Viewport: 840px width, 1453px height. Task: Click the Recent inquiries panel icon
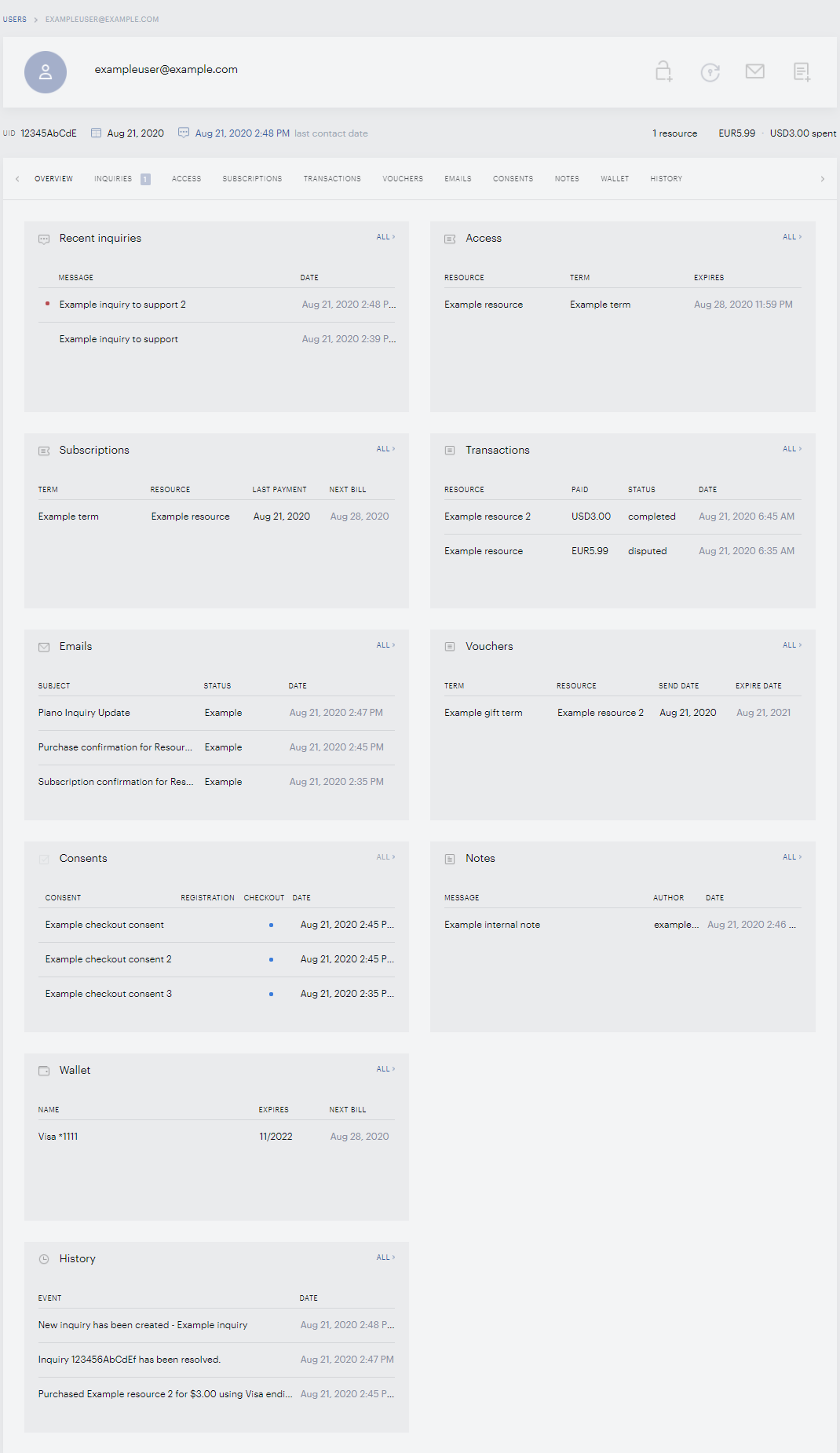pyautogui.click(x=44, y=239)
